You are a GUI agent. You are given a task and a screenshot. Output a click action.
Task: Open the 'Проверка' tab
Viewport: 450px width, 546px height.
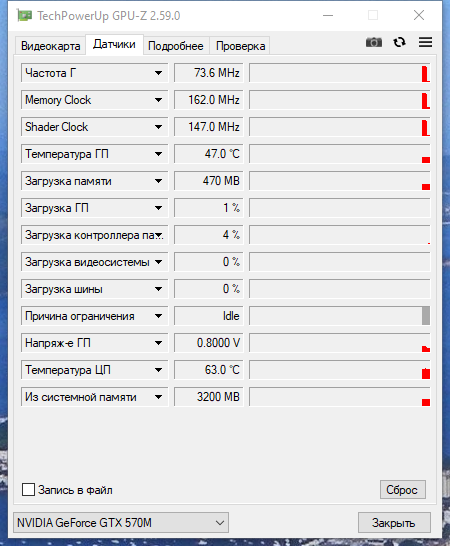click(240, 46)
